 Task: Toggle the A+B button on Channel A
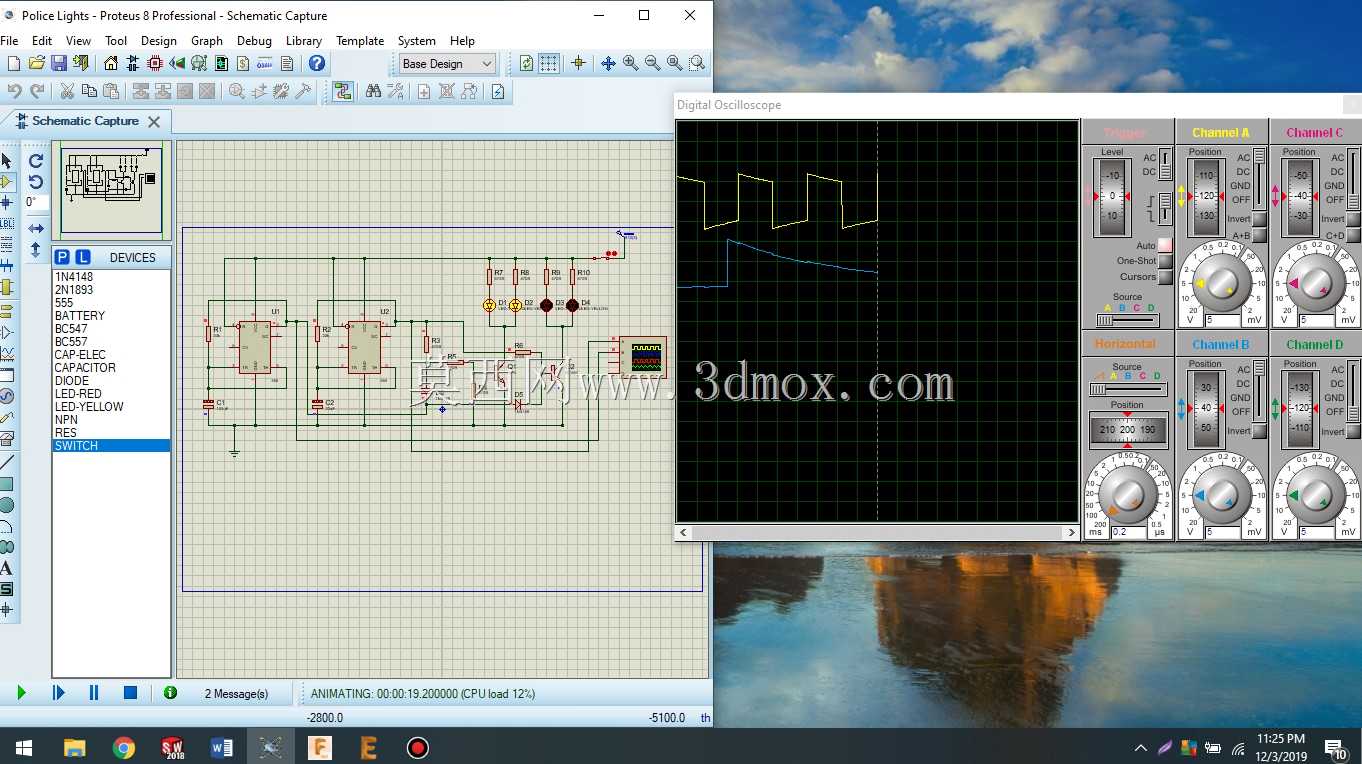click(1259, 236)
